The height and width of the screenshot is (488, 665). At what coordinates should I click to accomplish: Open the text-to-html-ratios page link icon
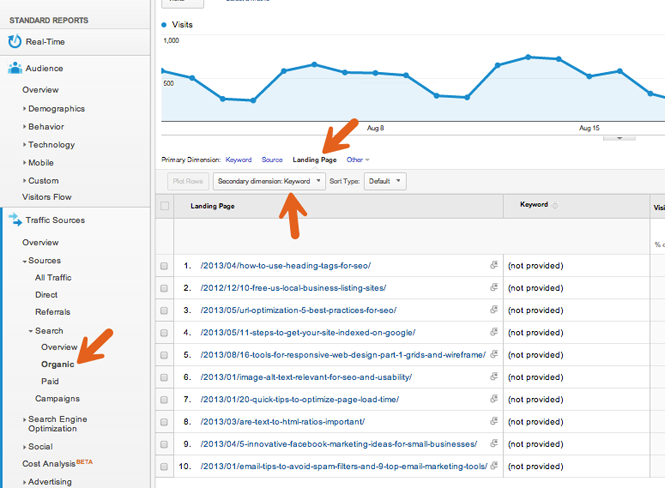[494, 421]
